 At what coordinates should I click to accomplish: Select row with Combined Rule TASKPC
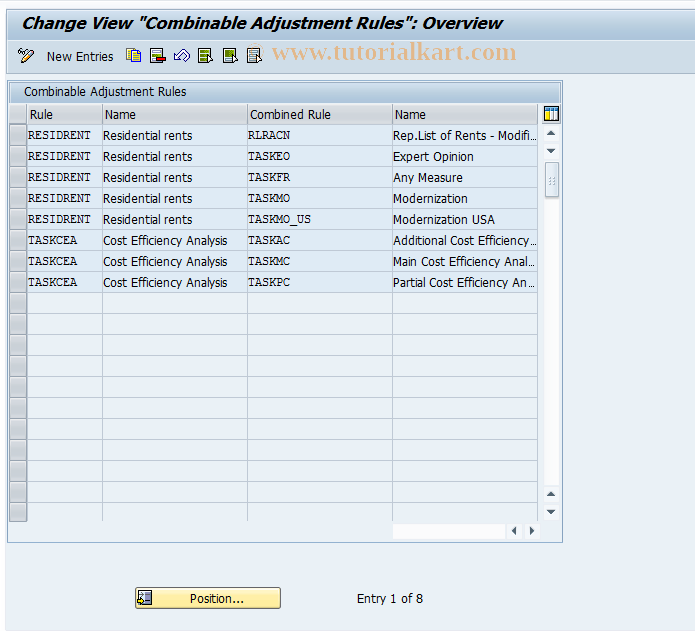(x=18, y=282)
